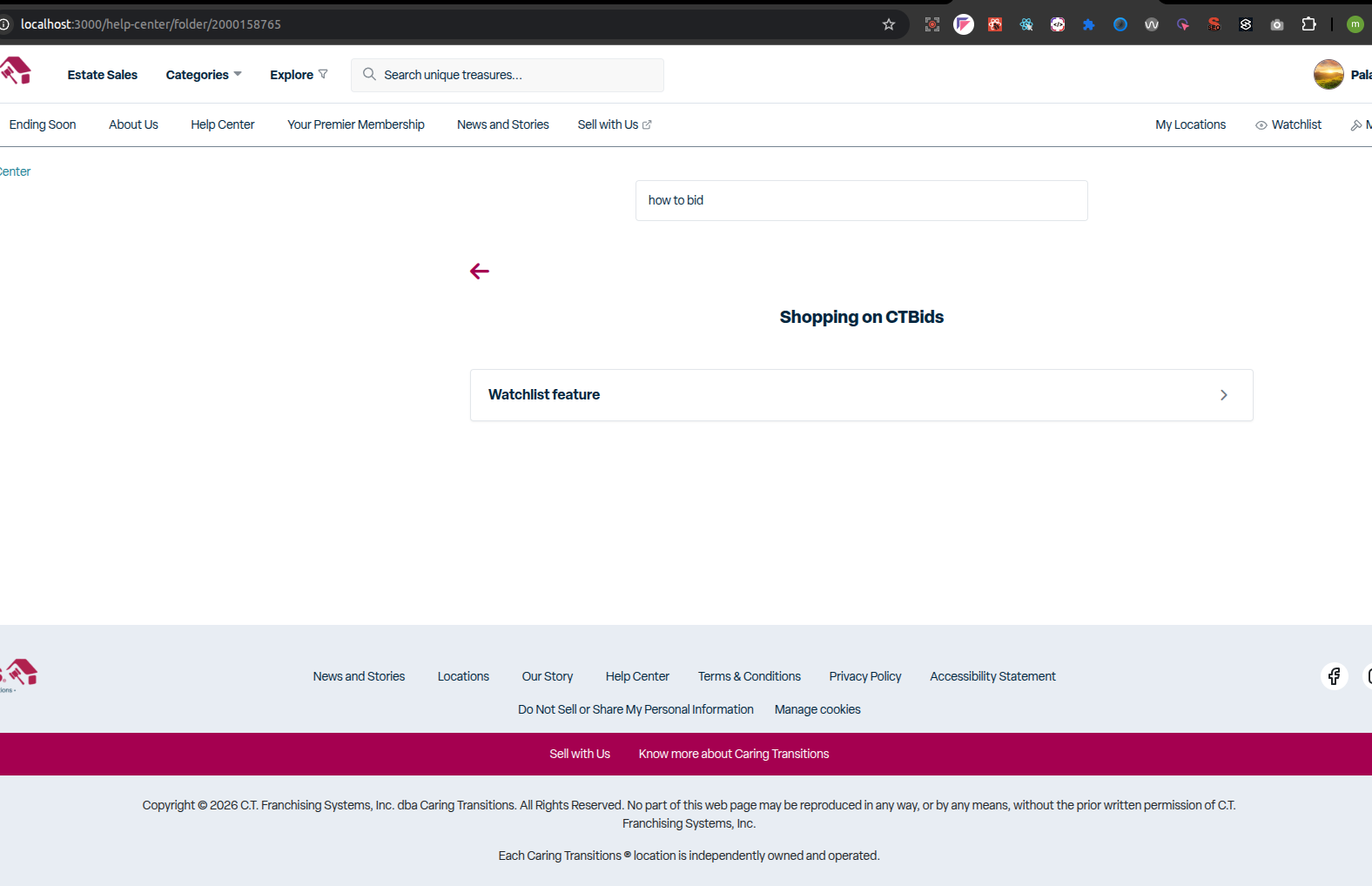Open the blue circle extension icon
This screenshot has height=886, width=1372.
1120,24
